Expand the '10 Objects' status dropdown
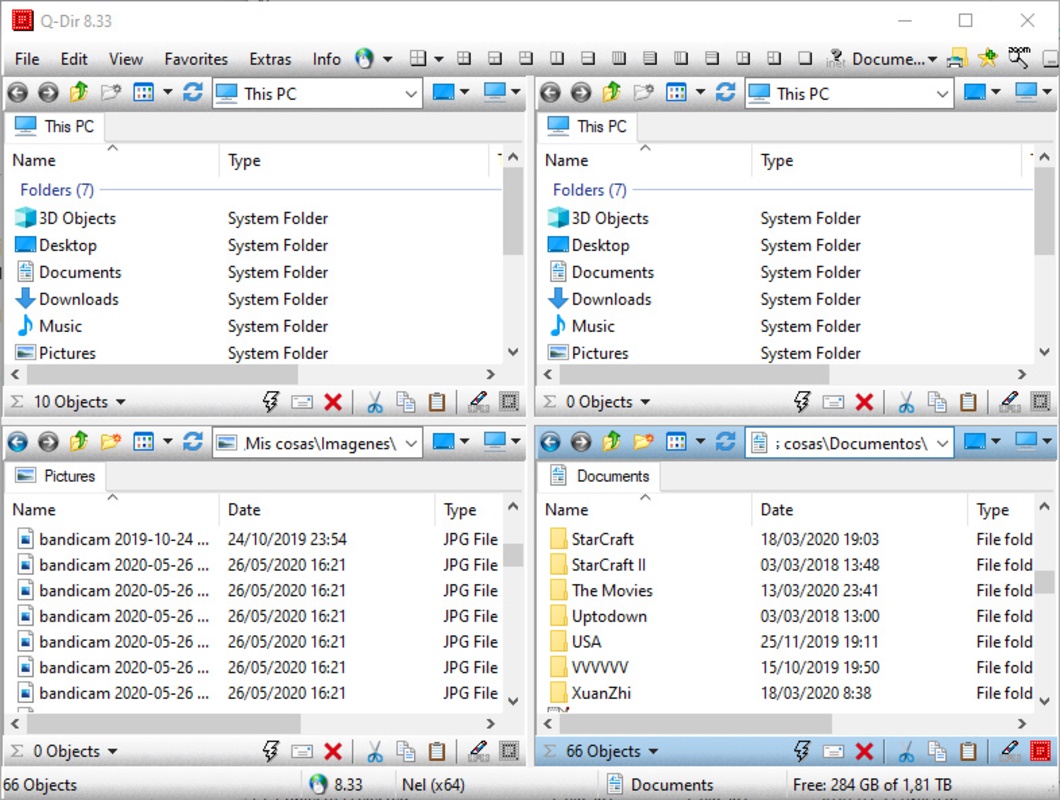The height and width of the screenshot is (800, 1060). coord(121,403)
